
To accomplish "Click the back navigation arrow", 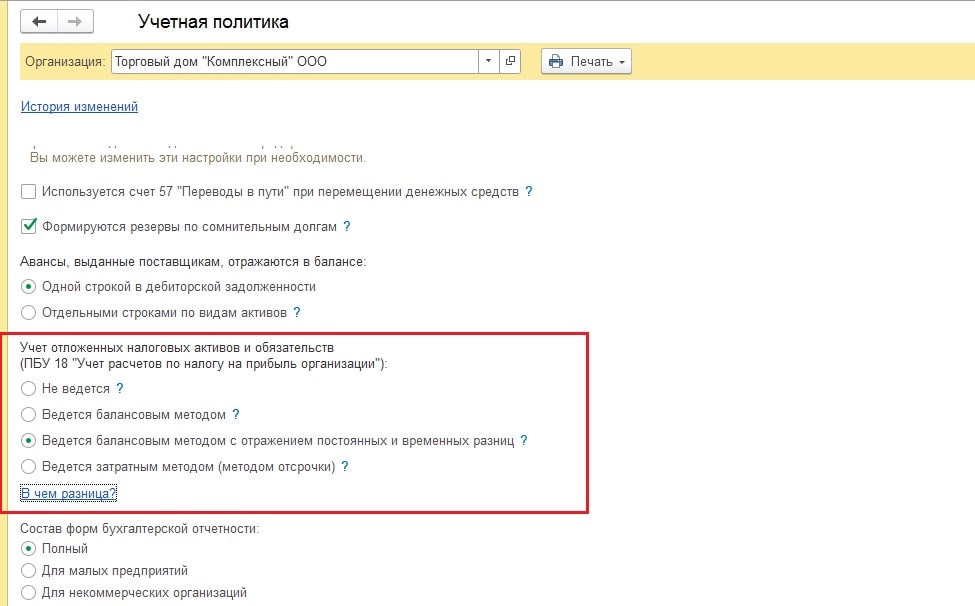I will click(39, 21).
